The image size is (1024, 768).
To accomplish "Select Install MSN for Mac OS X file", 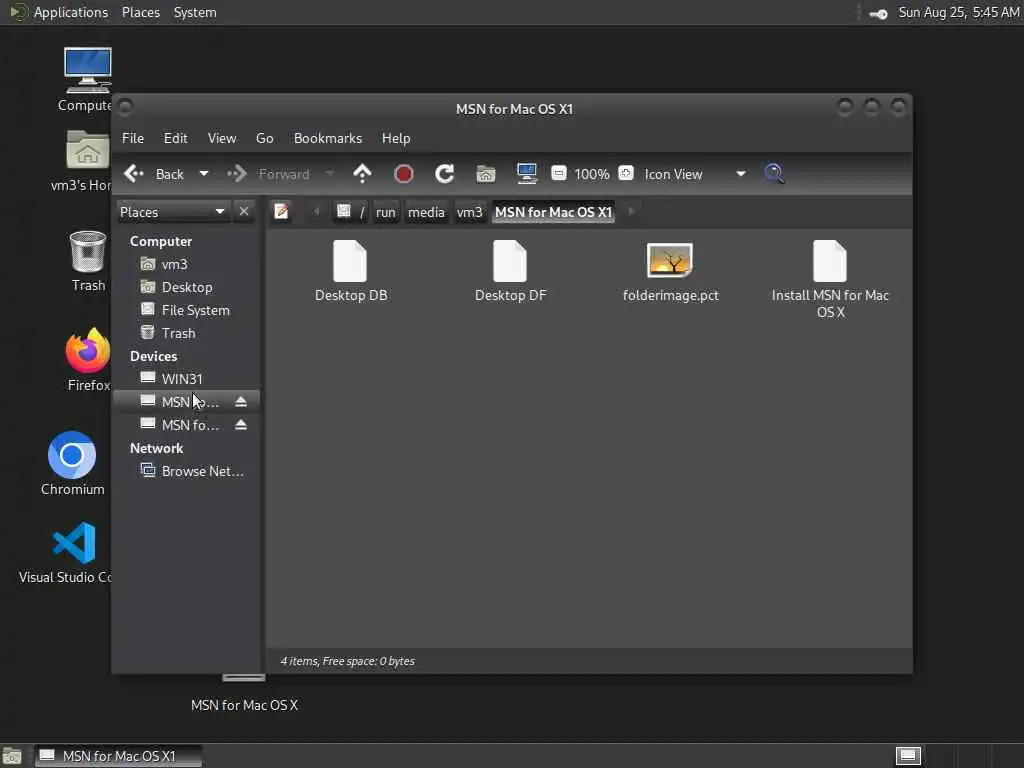I will click(x=830, y=279).
